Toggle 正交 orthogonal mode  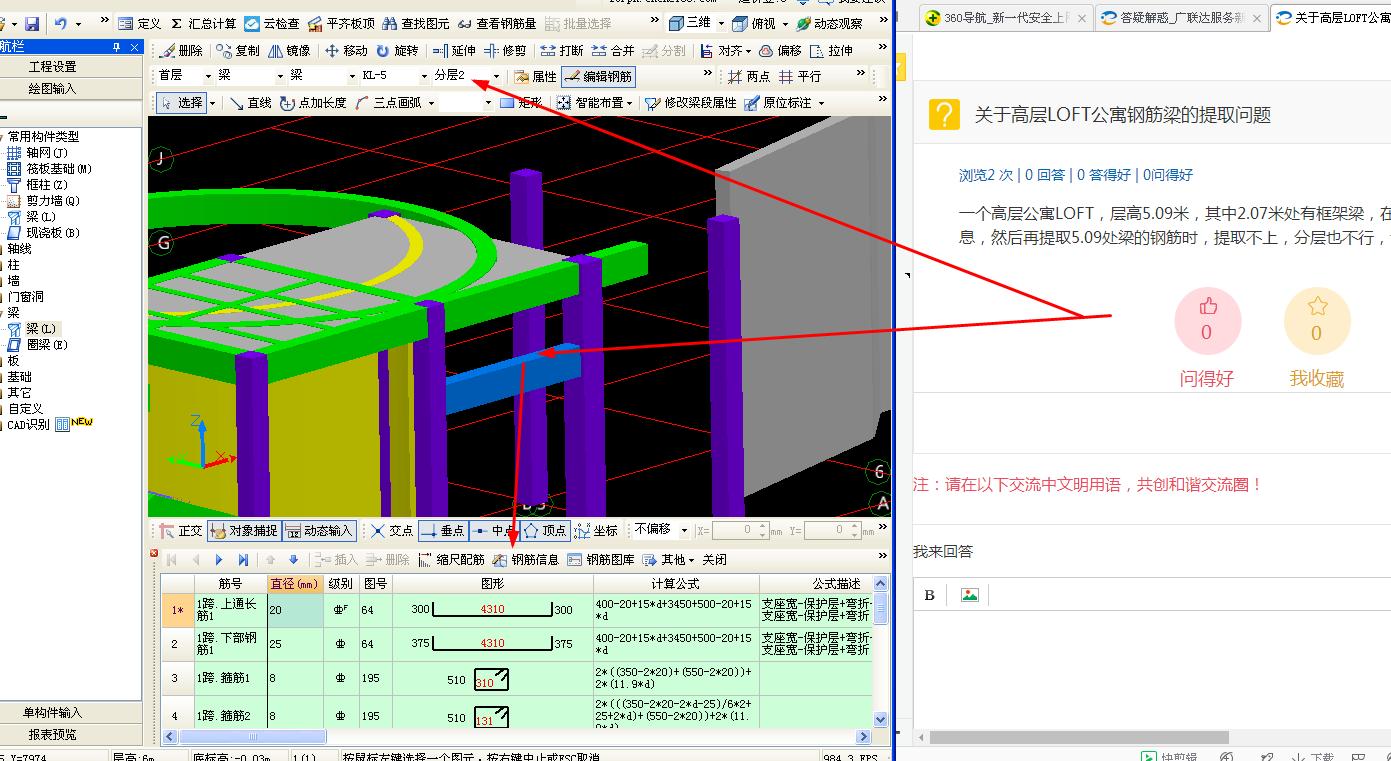pos(181,531)
